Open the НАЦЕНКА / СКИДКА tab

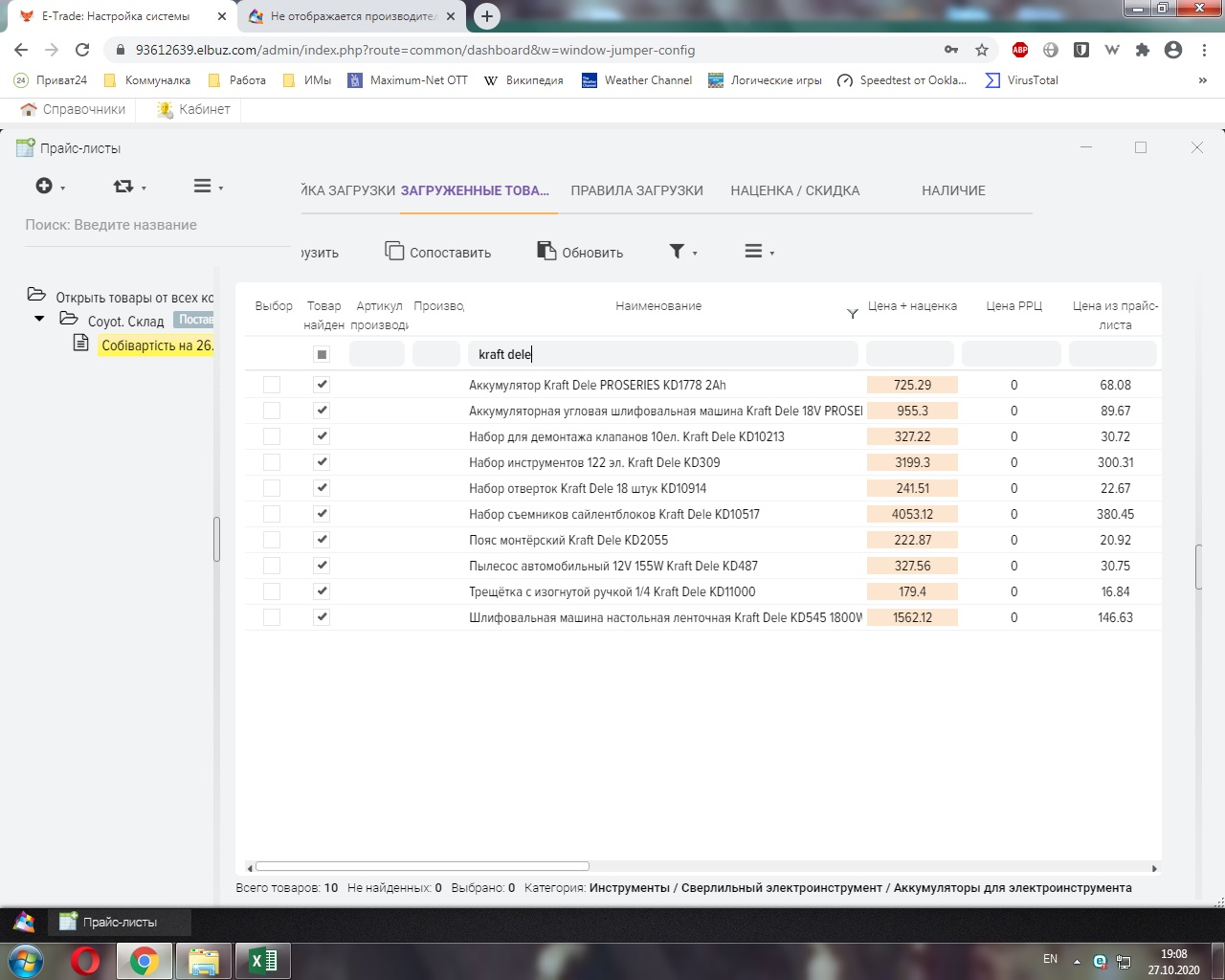[795, 190]
